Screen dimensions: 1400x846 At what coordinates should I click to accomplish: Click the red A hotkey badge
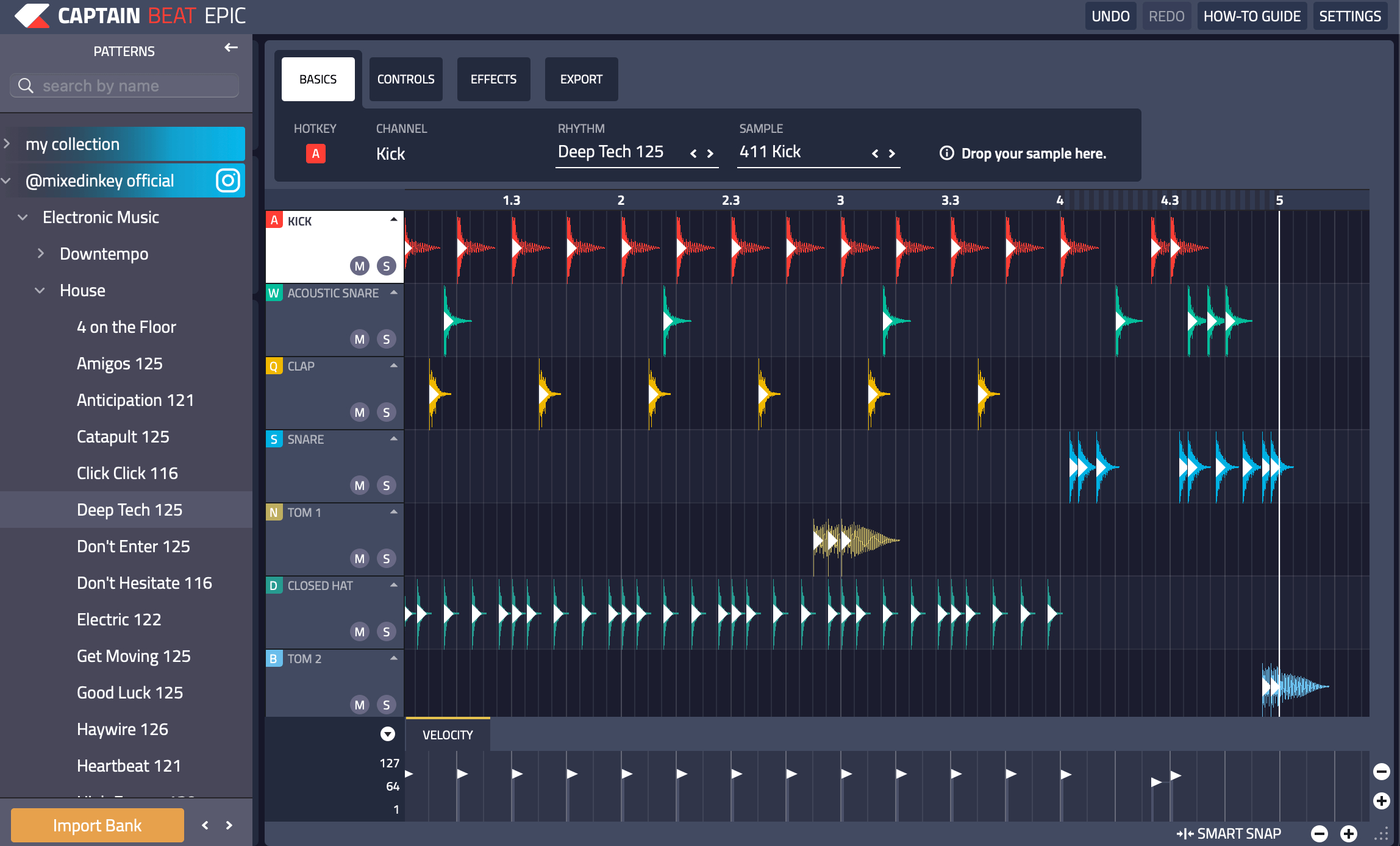point(315,154)
